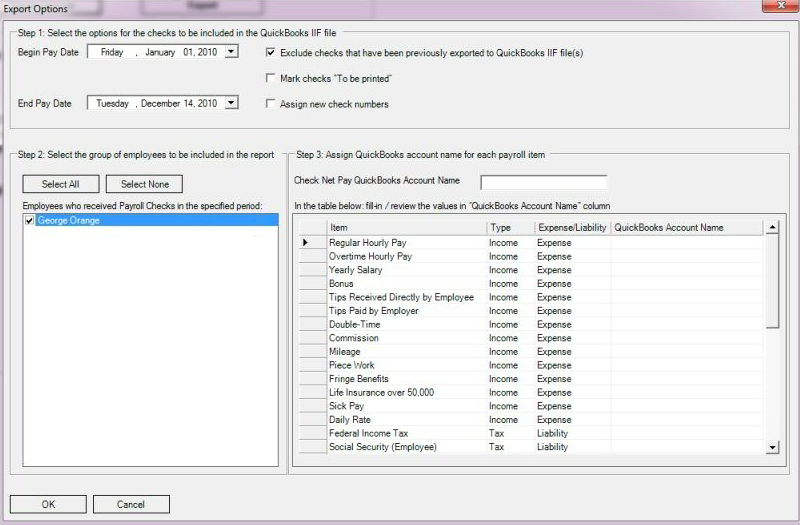
Task: Open End Pay Date dropdown arrow
Action: 232,103
